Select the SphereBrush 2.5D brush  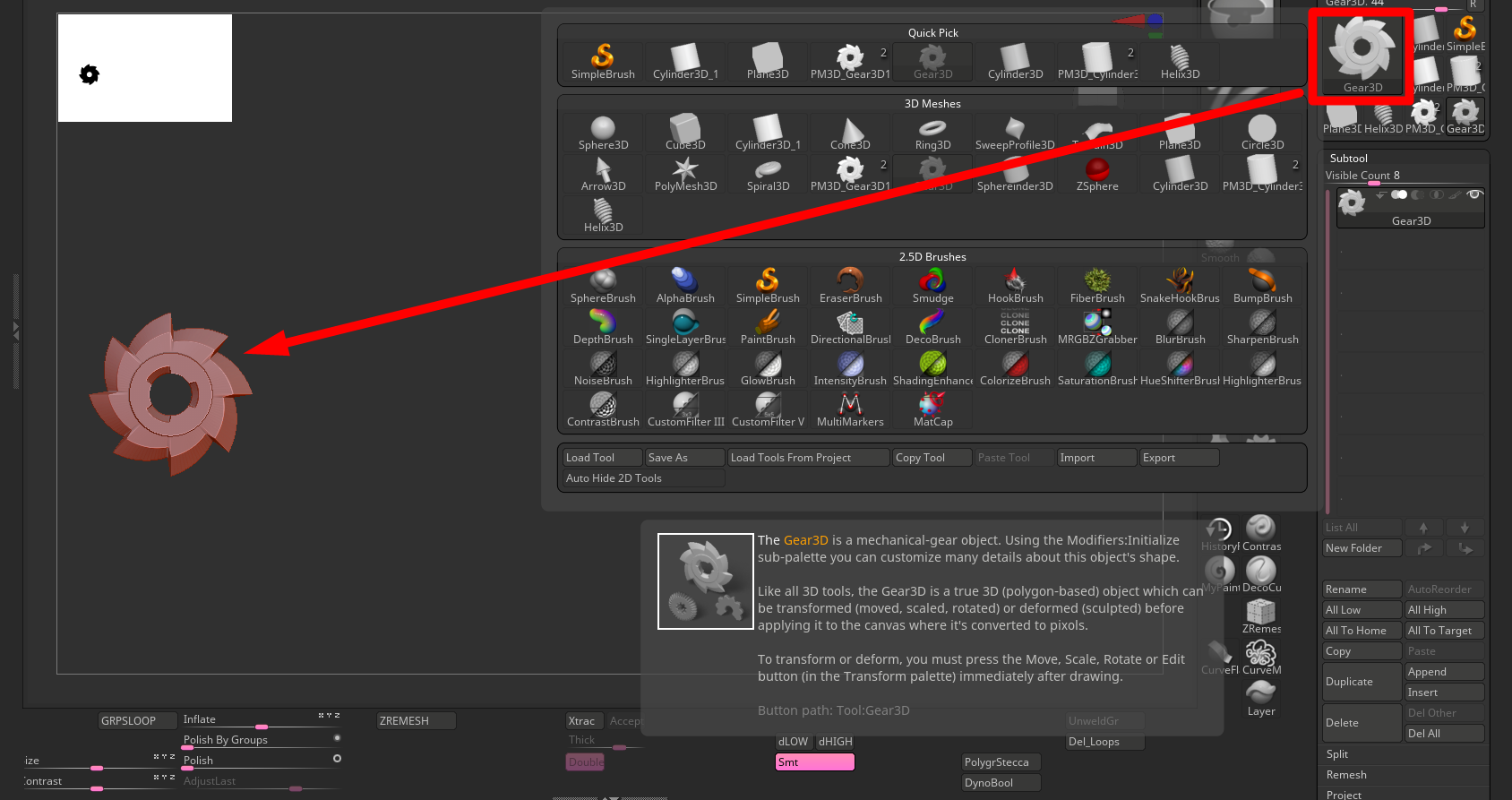pyautogui.click(x=603, y=286)
